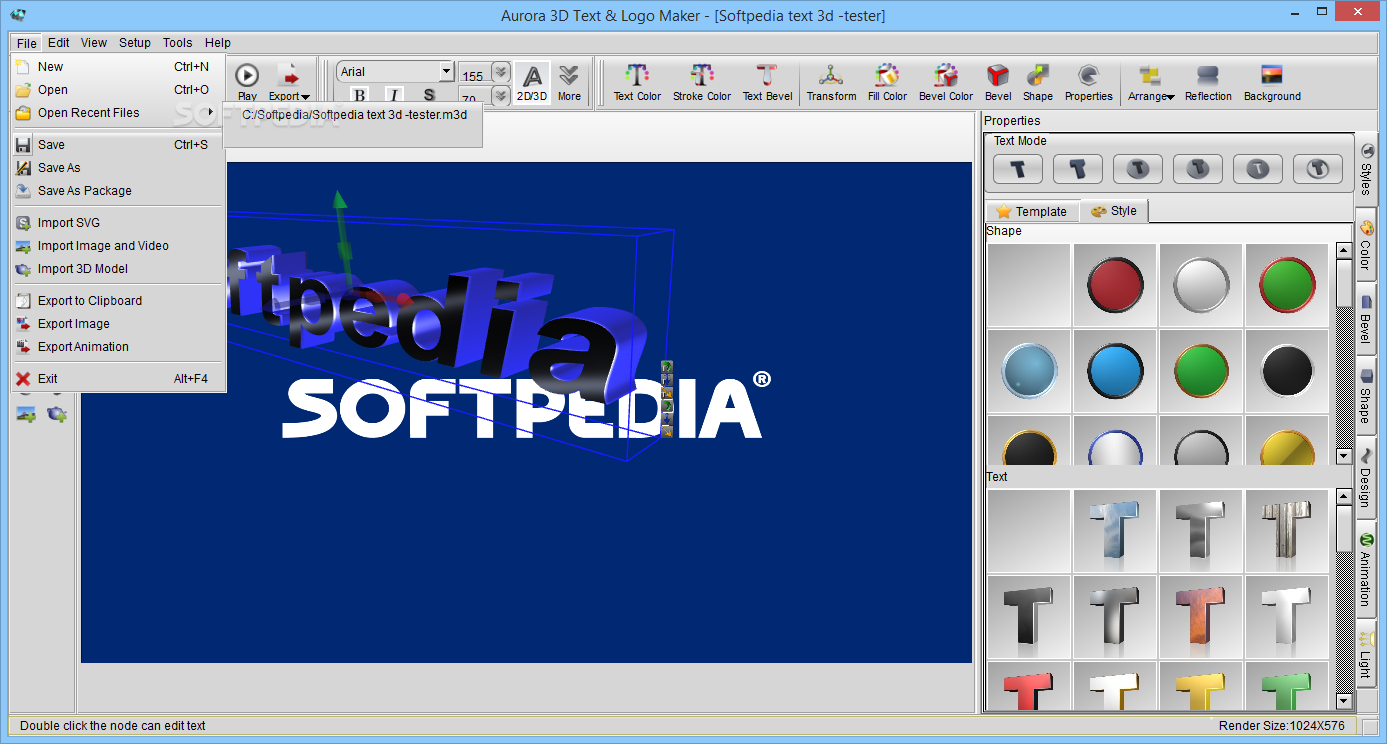The width and height of the screenshot is (1387, 744).
Task: Select the Transform tool
Action: click(x=831, y=82)
